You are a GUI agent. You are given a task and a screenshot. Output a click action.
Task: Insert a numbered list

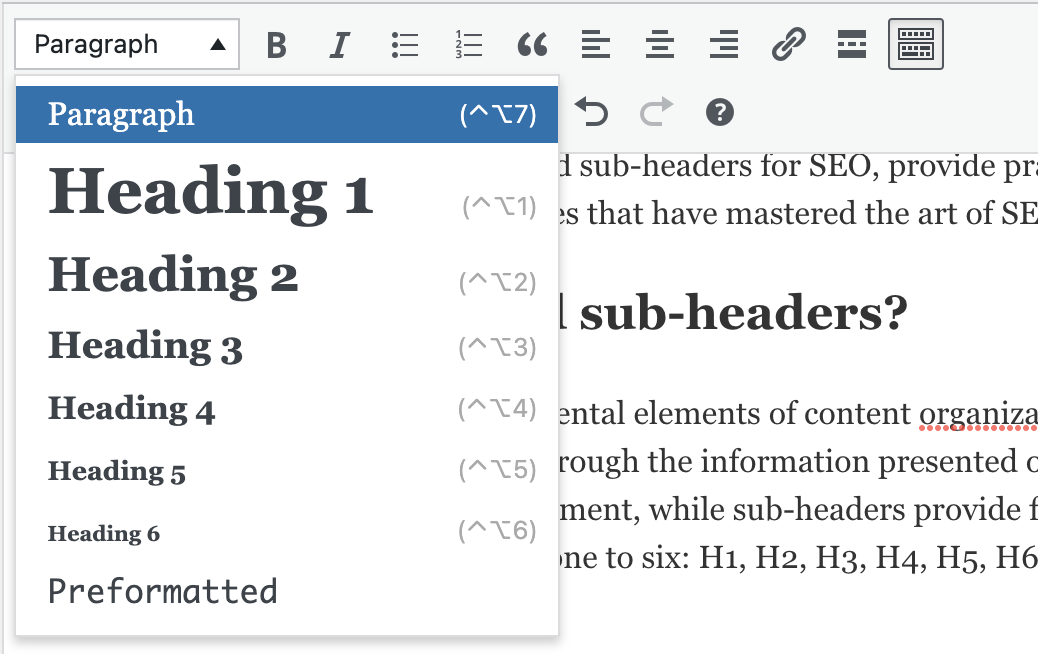coord(468,45)
